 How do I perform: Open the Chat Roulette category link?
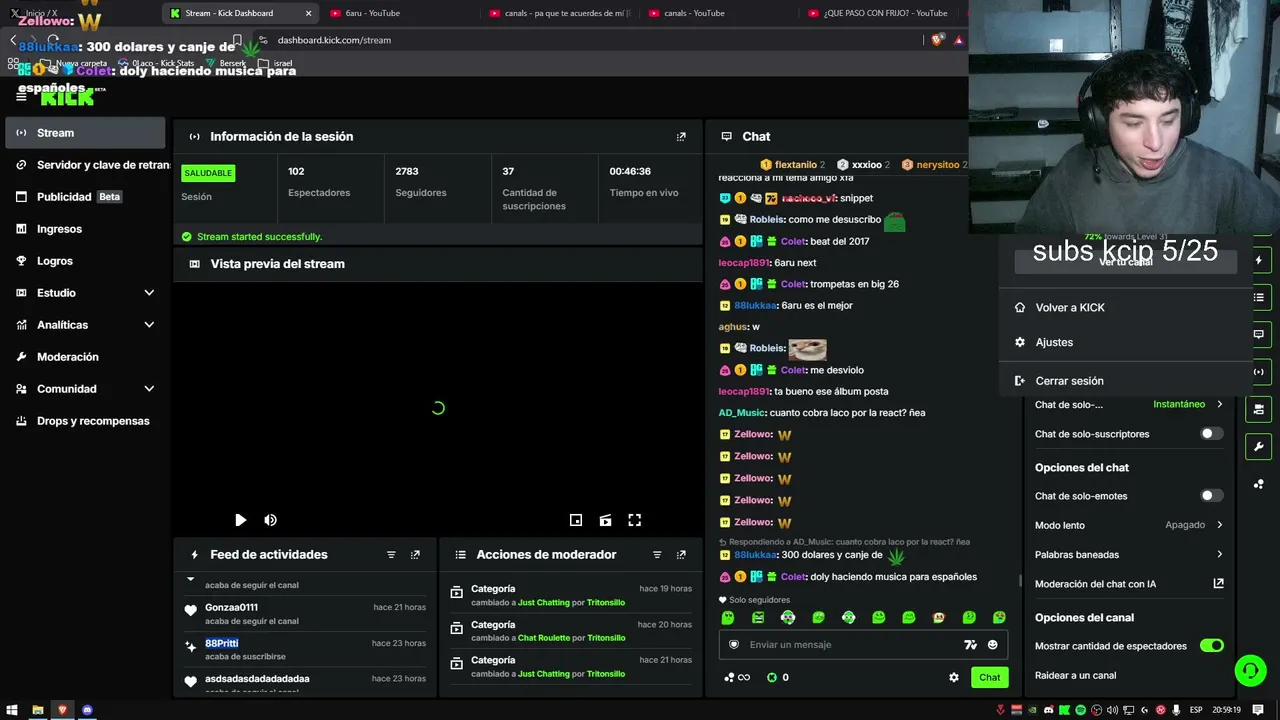[x=544, y=638]
